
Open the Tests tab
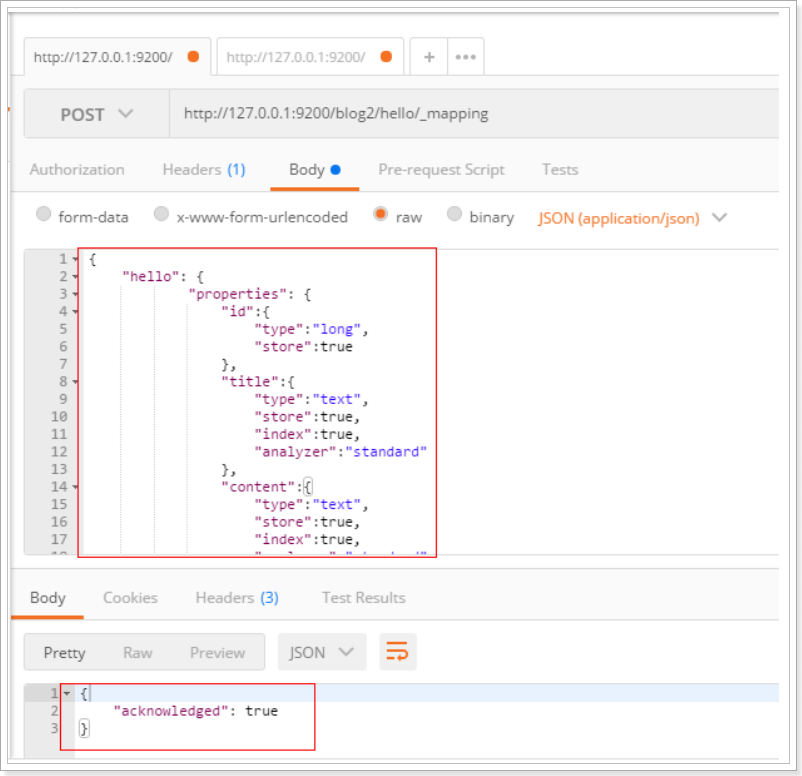point(560,169)
